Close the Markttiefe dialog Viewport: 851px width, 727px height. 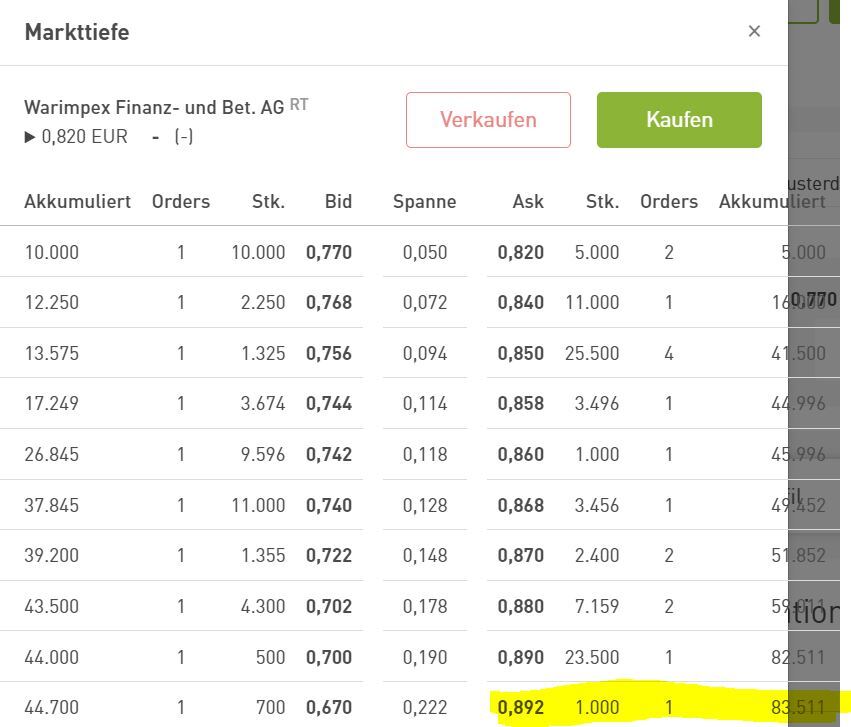coord(754,31)
